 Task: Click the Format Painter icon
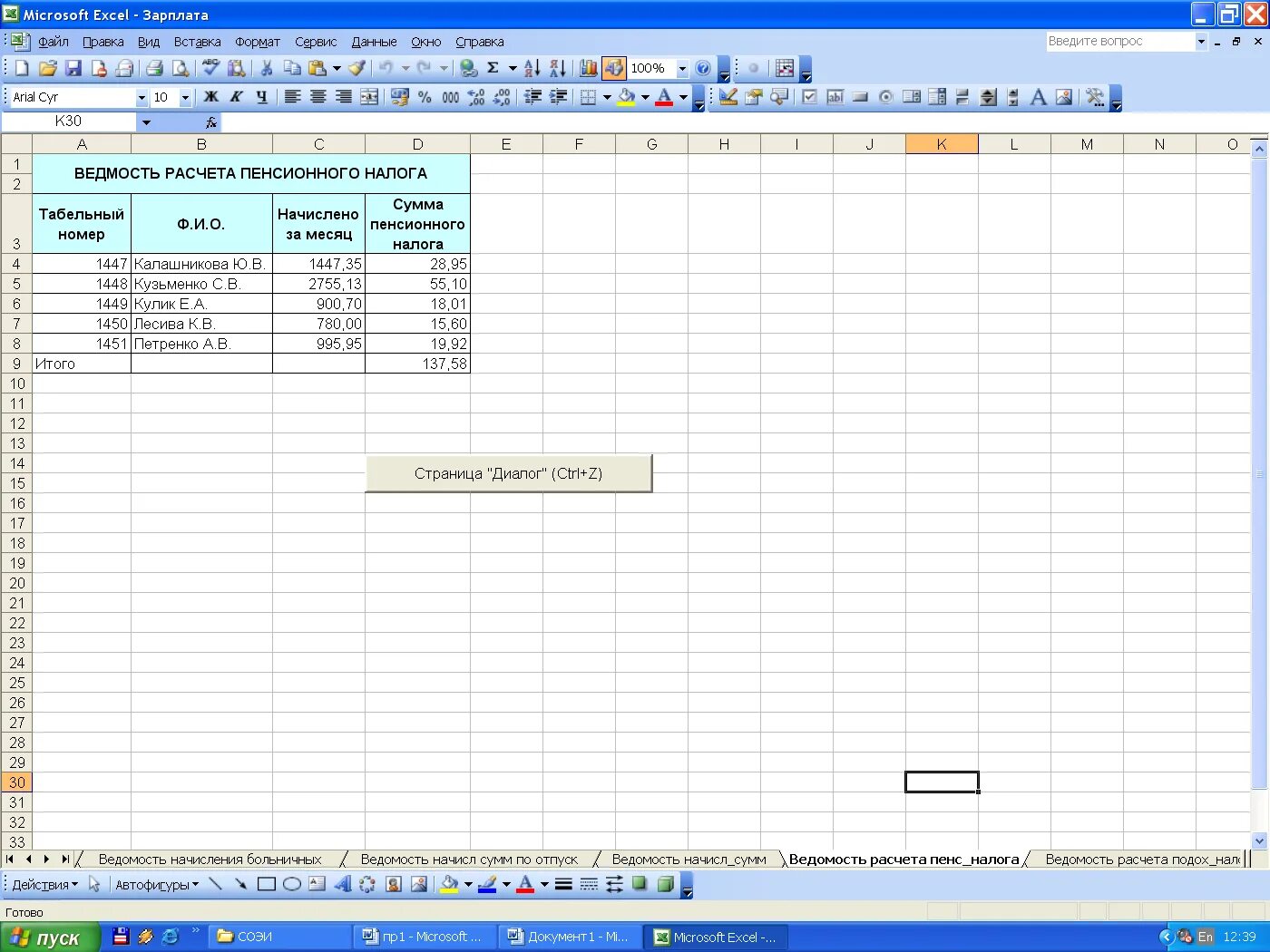point(356,68)
